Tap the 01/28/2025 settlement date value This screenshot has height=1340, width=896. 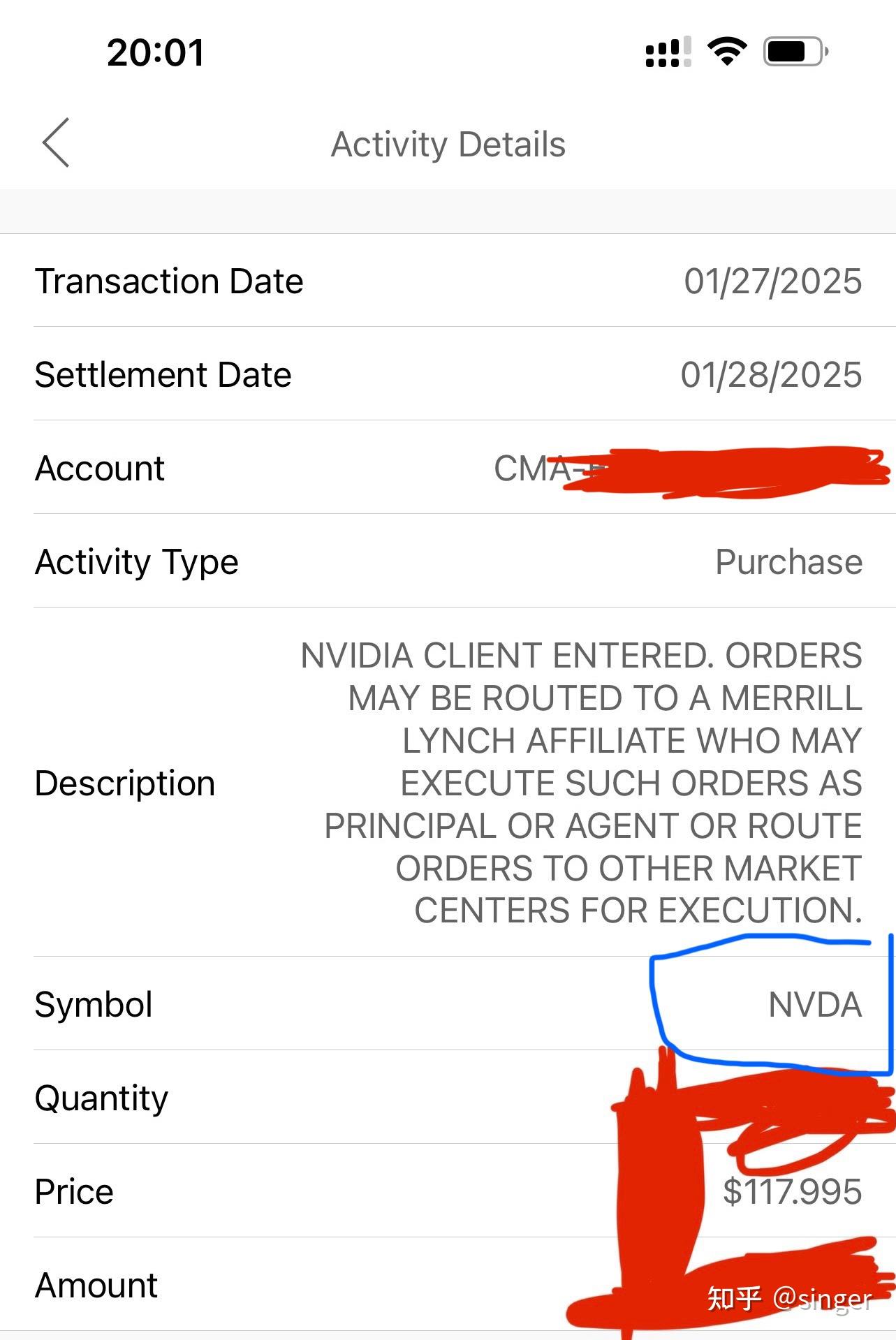pyautogui.click(x=771, y=375)
